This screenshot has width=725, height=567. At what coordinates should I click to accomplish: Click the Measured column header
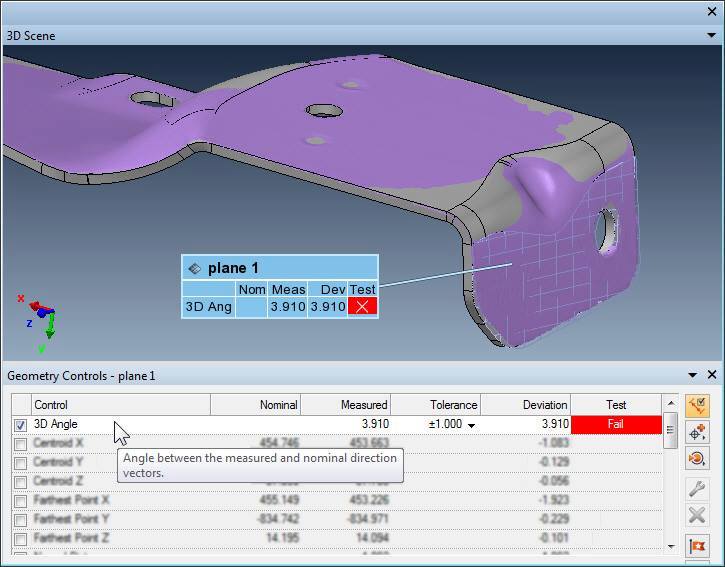(346, 405)
